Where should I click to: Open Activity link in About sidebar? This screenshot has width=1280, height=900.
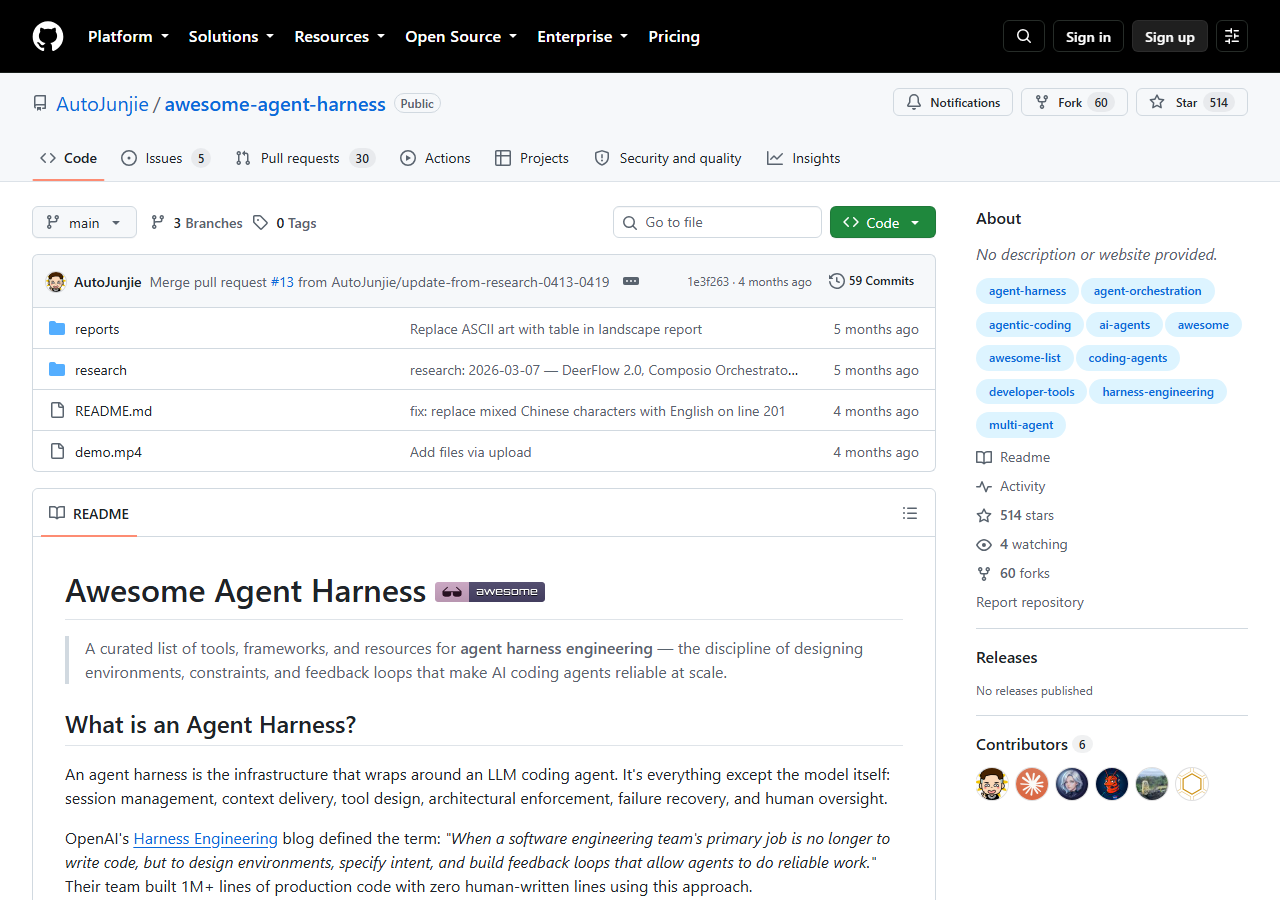(x=1011, y=486)
